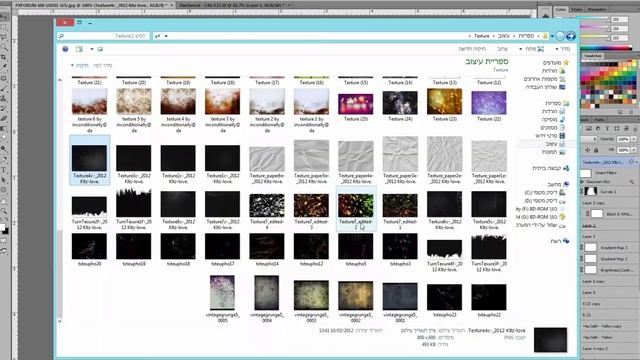This screenshot has height=360, width=640.
Task: Toggle mask link on Gradient Map 2
Action: pos(582,258)
